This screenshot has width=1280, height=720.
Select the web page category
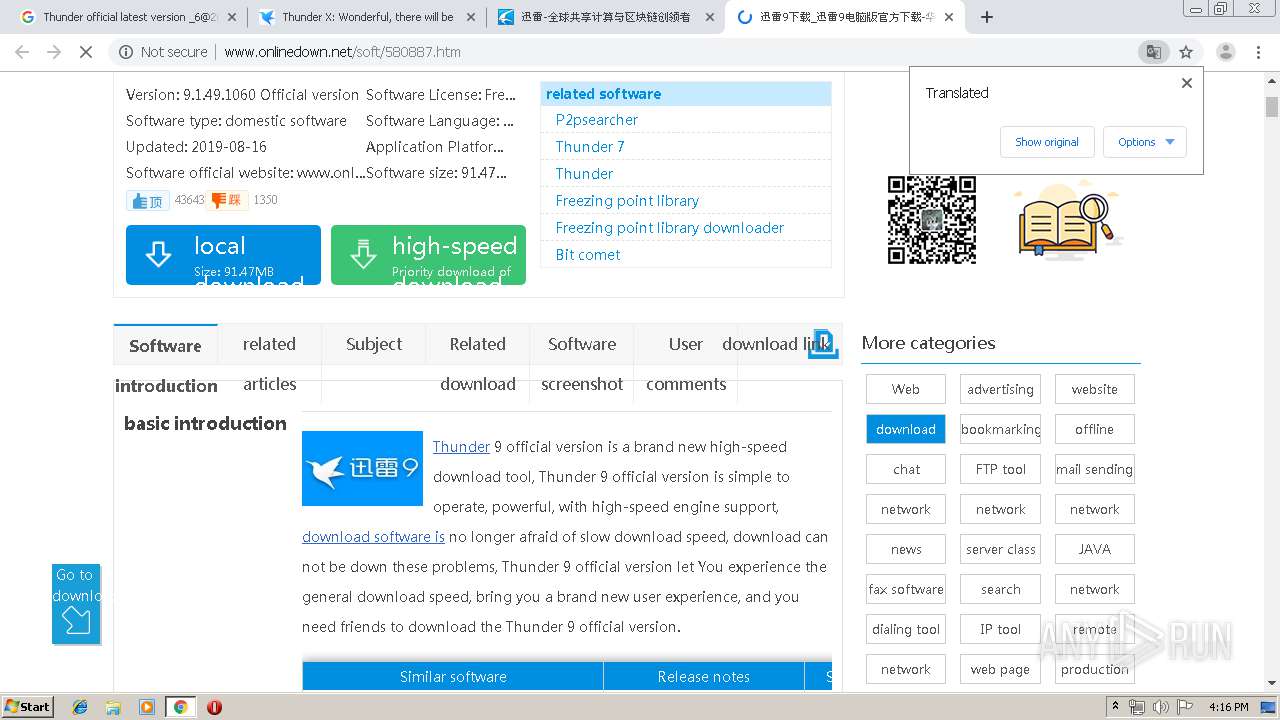(1000, 669)
